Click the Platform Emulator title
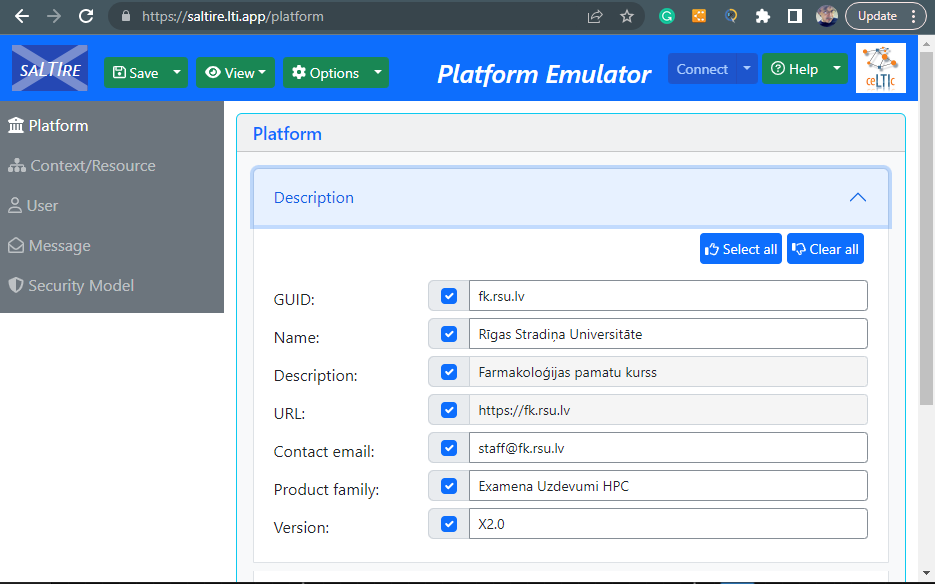 pos(544,75)
